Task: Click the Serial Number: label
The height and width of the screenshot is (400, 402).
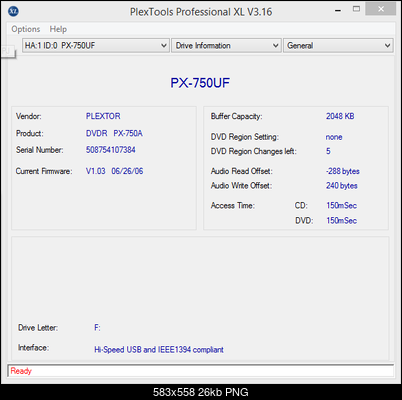Action: [x=40, y=150]
